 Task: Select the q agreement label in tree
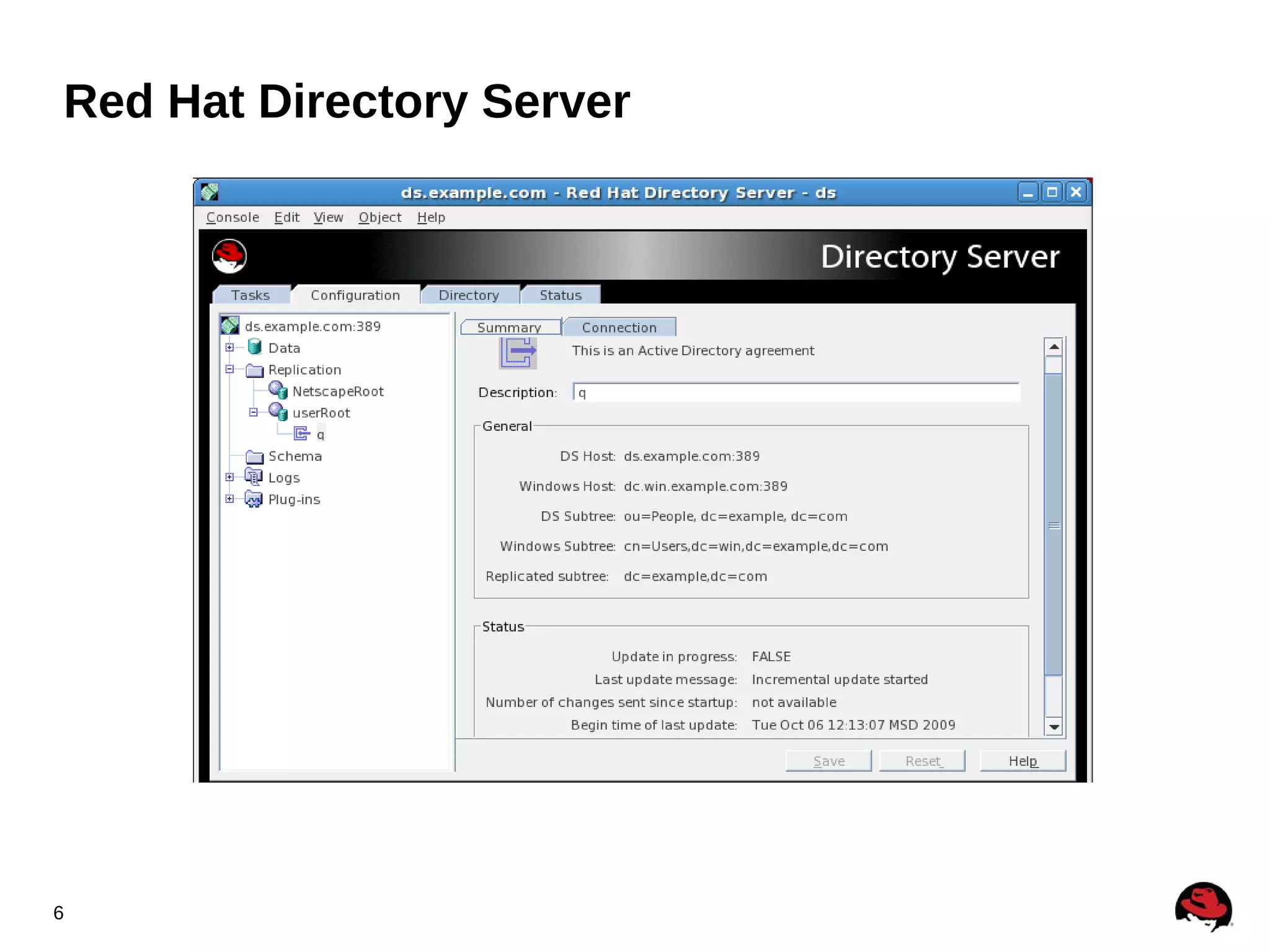coord(321,434)
